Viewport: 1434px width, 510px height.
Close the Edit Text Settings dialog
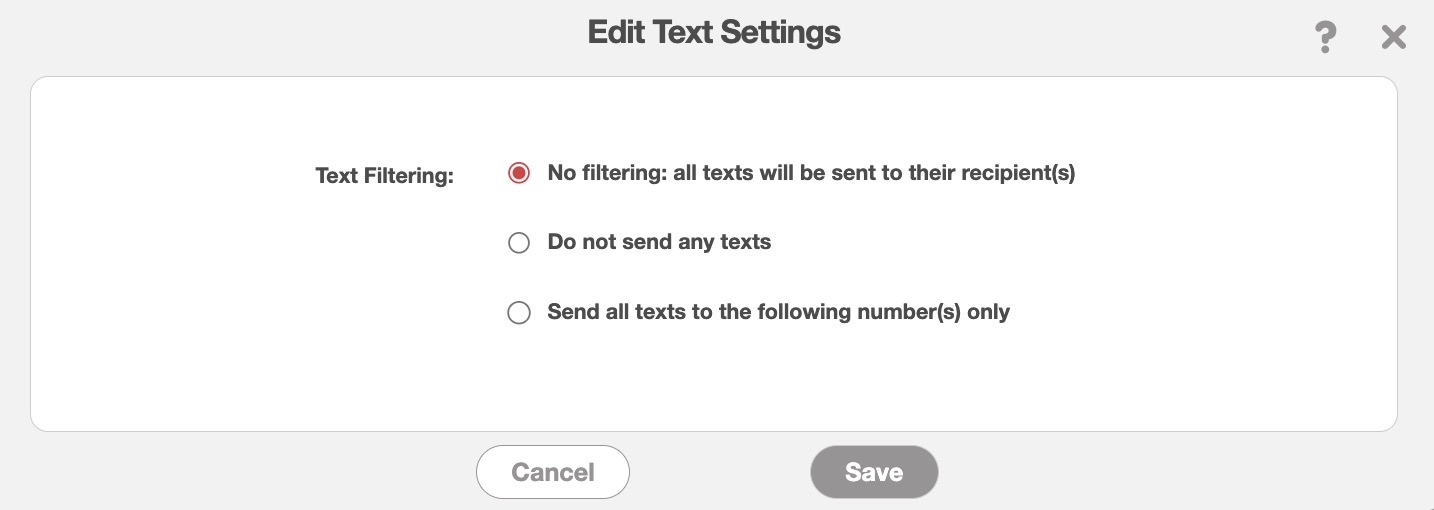pos(1393,38)
